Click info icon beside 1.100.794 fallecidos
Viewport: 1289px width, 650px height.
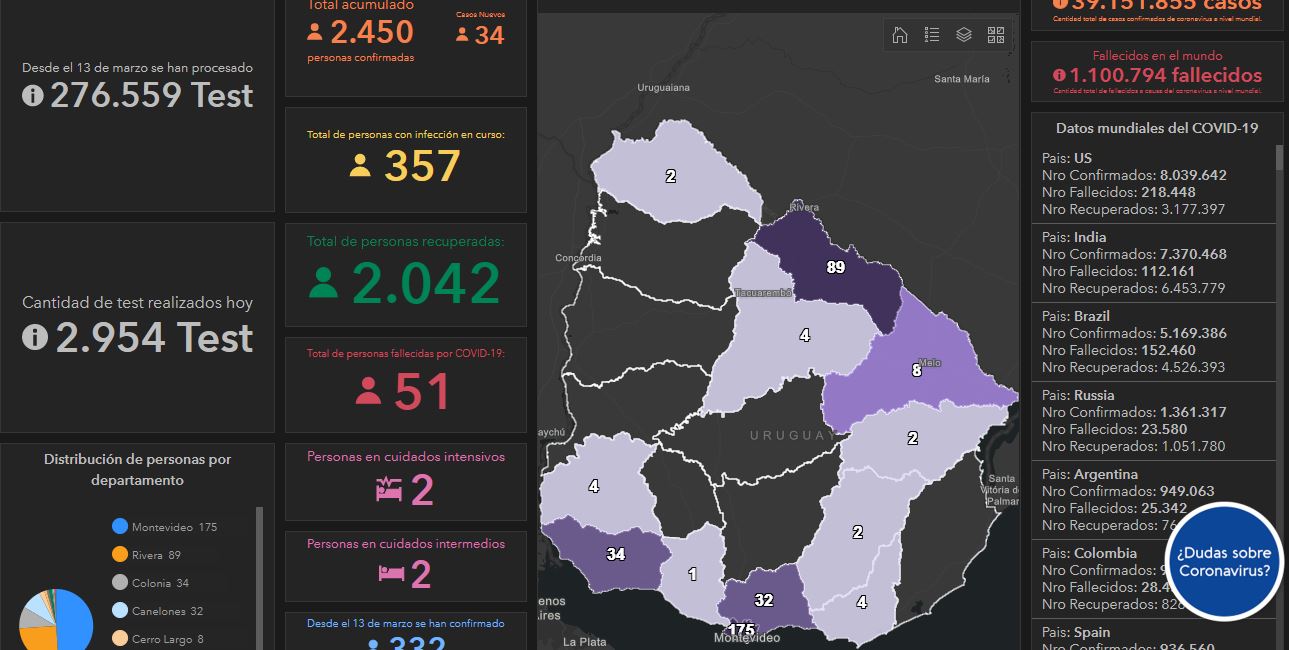pyautogui.click(x=1058, y=75)
